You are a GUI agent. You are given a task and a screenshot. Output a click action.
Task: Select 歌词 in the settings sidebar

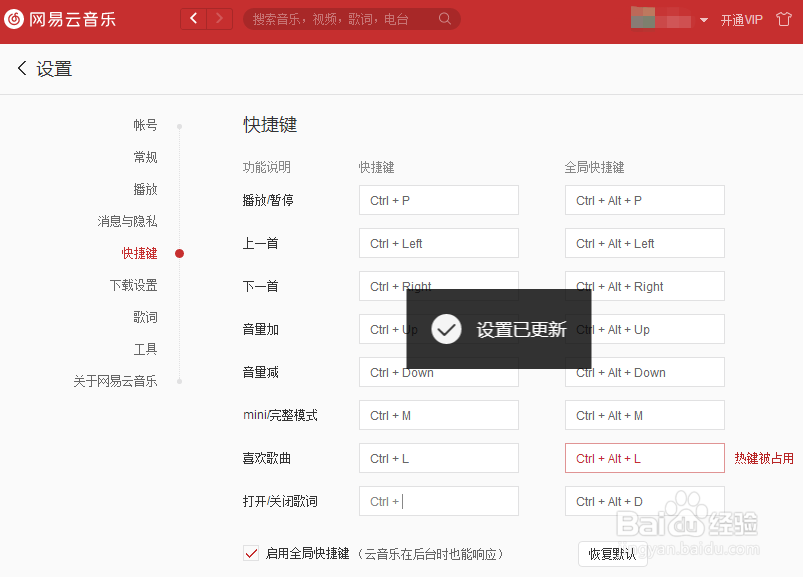[145, 317]
